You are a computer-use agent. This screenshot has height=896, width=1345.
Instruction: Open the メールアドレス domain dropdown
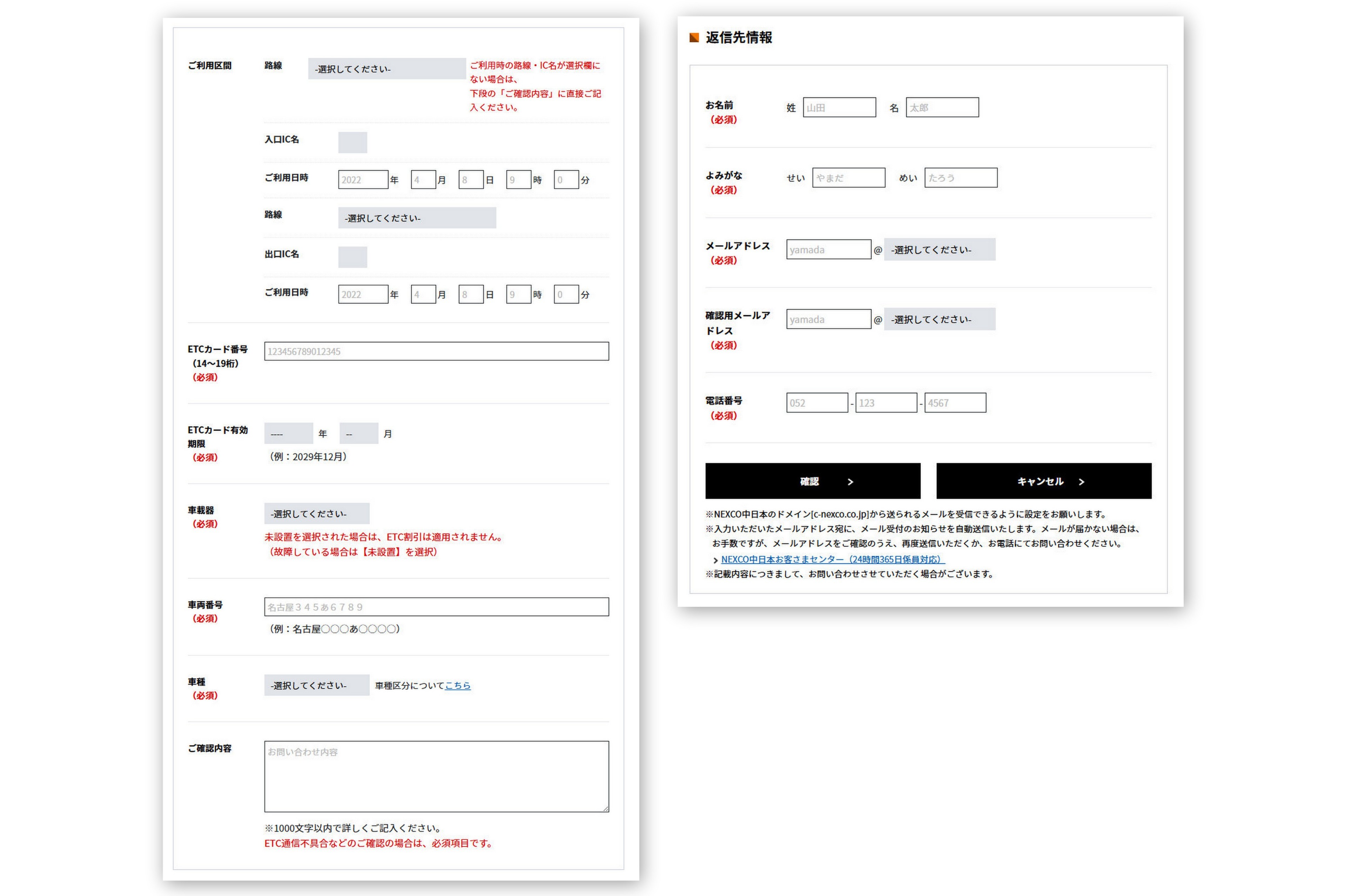pos(939,250)
